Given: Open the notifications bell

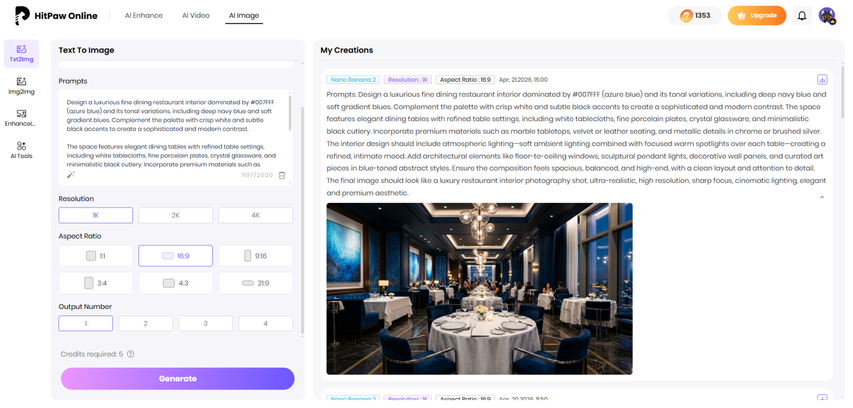Looking at the screenshot, I should coord(802,16).
